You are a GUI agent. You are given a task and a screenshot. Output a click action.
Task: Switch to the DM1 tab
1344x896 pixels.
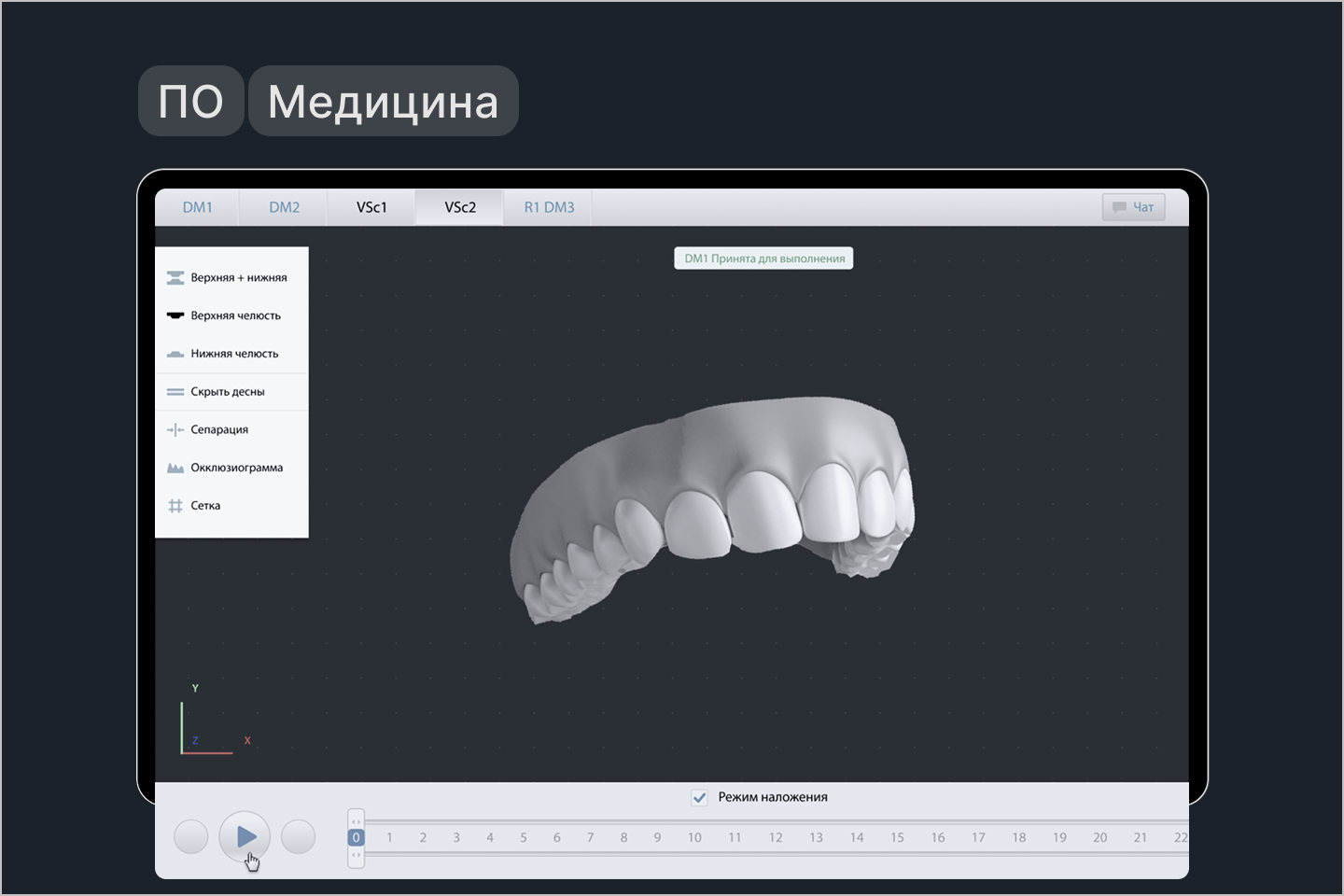(x=196, y=207)
